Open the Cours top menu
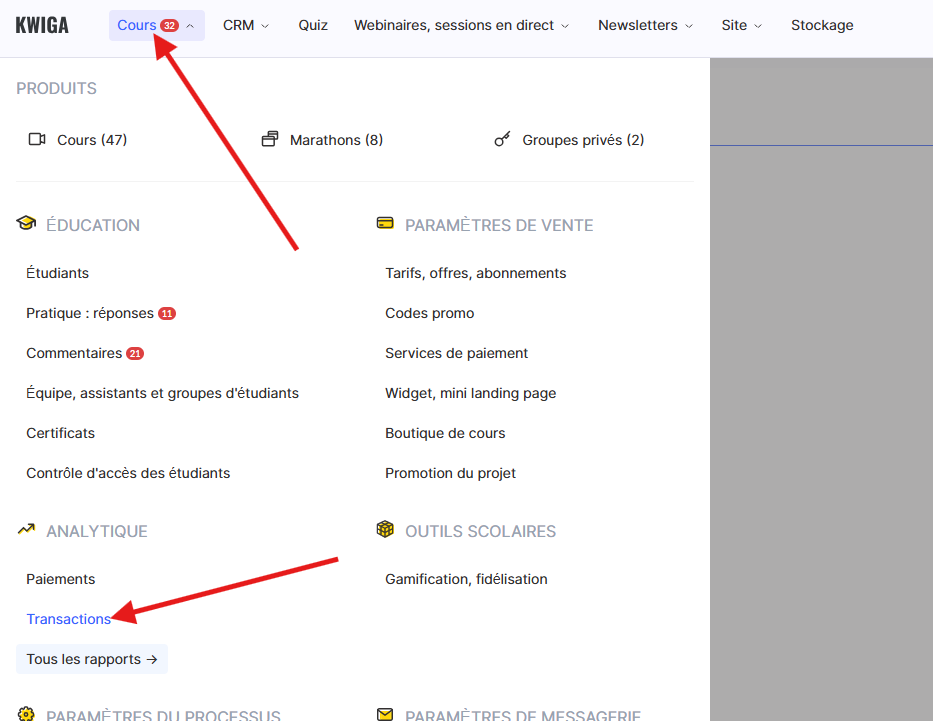933x721 pixels. point(156,26)
